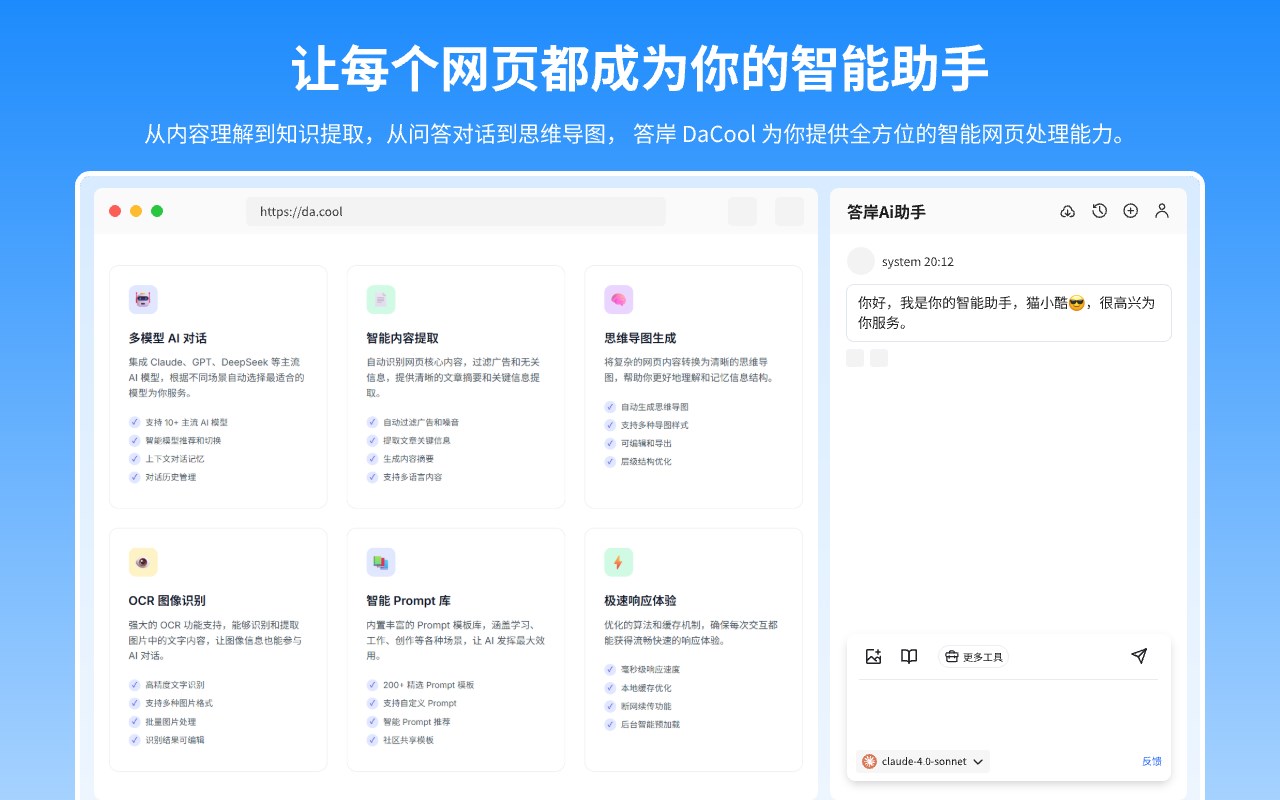Click second small action square under greeting message

point(879,358)
